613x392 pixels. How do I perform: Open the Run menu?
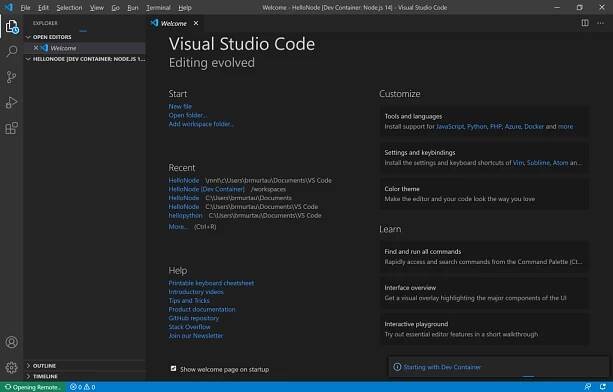133,7
